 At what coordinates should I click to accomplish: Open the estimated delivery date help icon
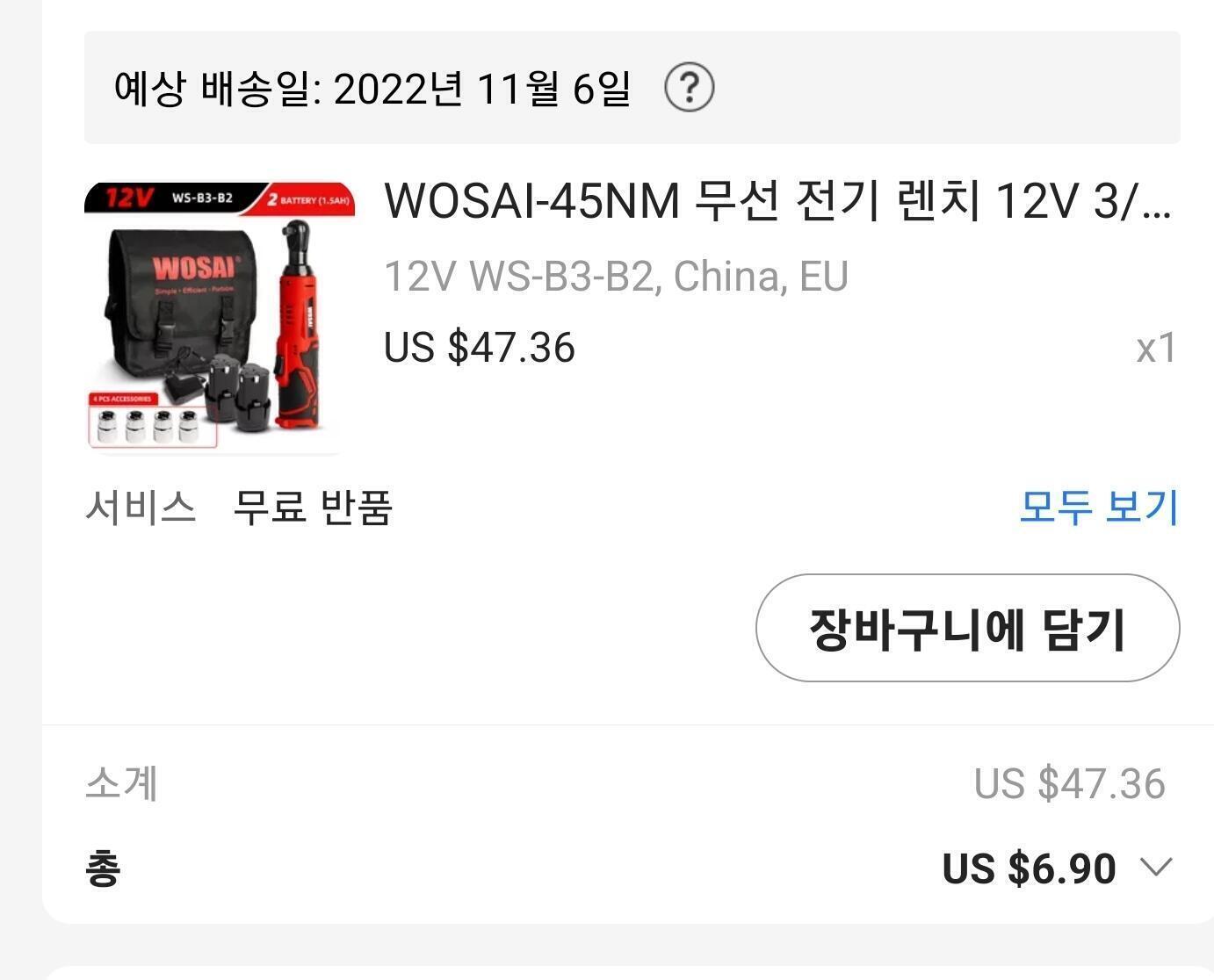[x=690, y=87]
